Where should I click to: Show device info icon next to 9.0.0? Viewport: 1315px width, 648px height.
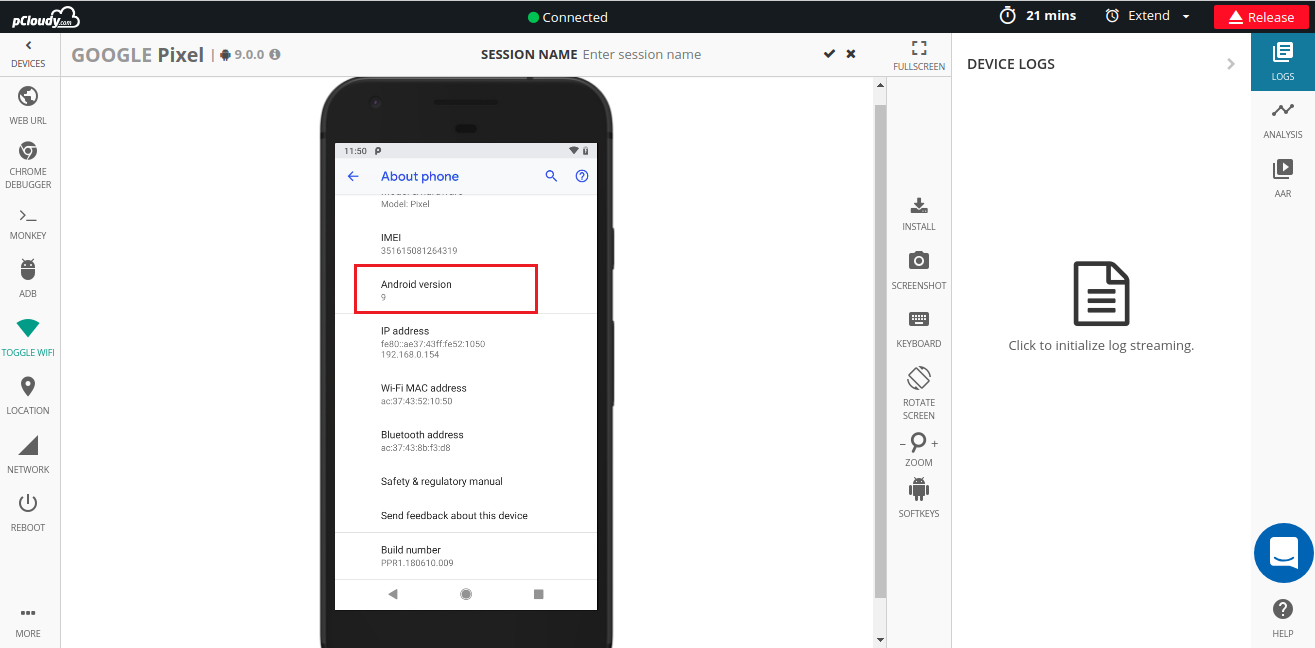[275, 55]
